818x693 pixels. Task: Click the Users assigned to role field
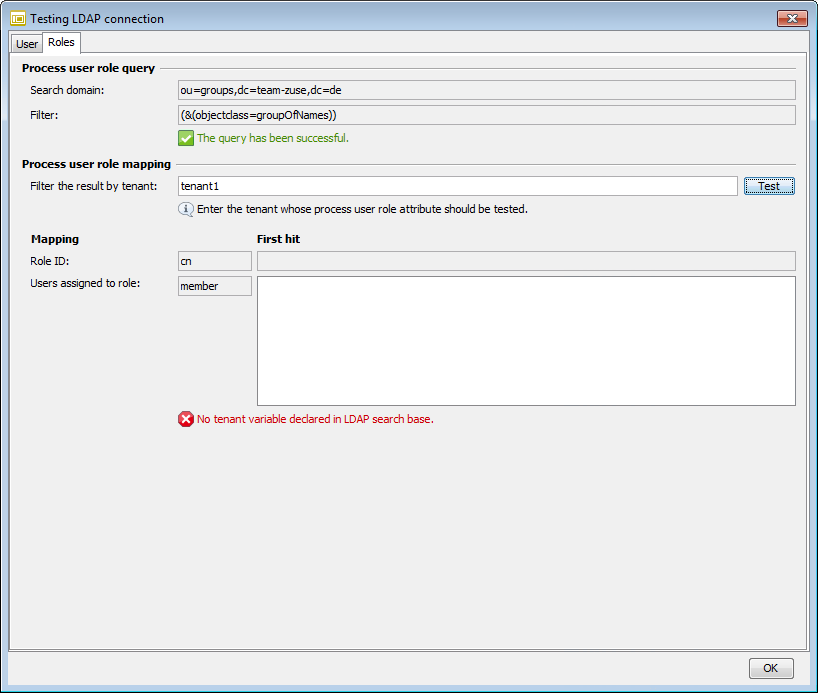click(x=214, y=283)
